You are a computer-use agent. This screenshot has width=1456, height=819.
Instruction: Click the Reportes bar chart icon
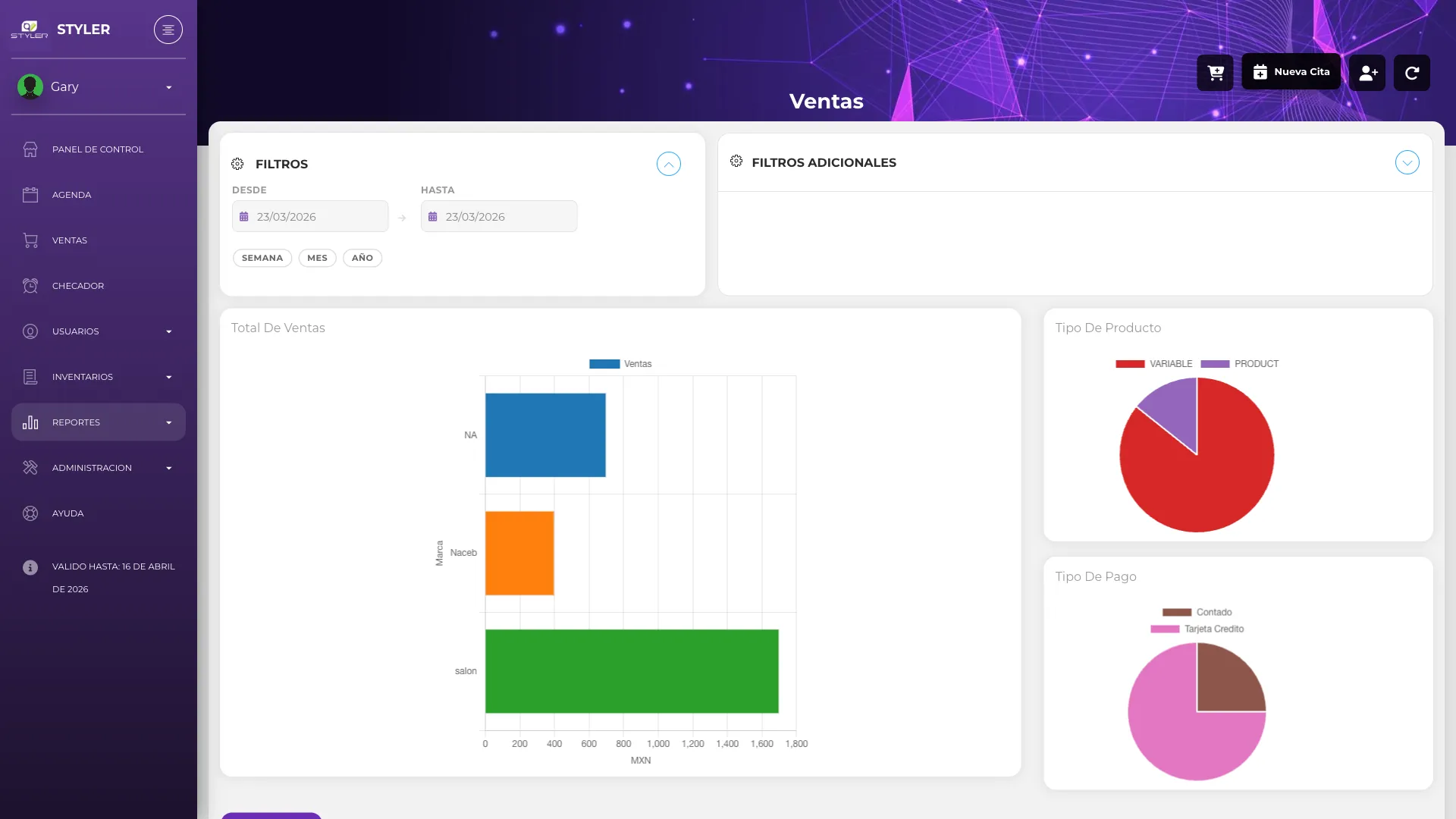[30, 422]
